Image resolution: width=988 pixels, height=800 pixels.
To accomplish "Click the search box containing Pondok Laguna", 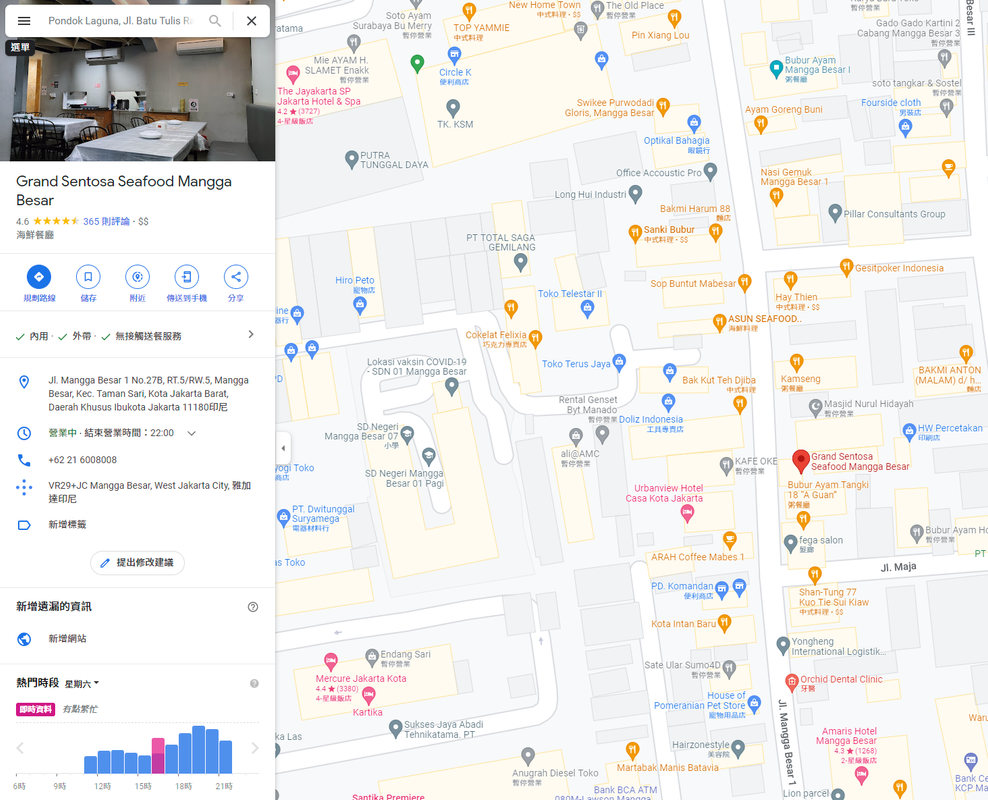I will [120, 21].
